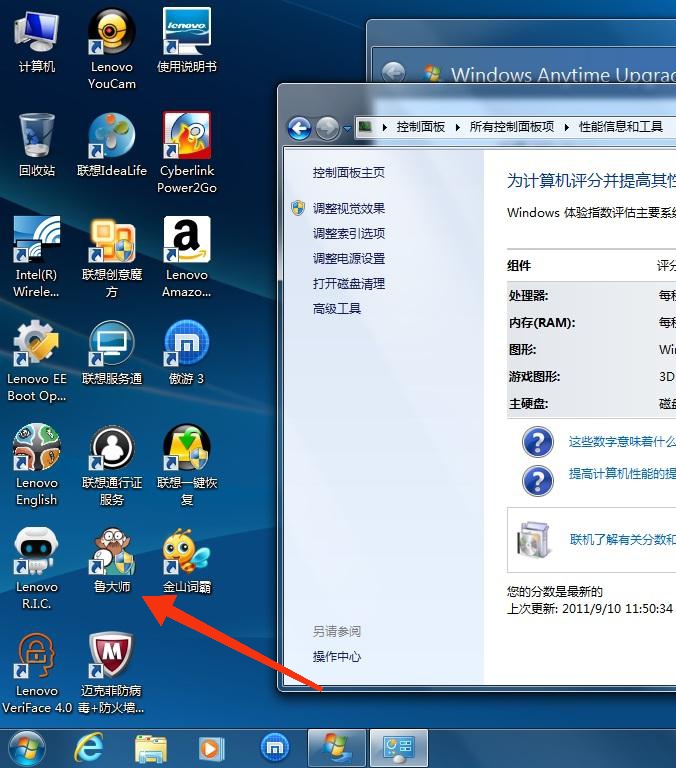This screenshot has height=768, width=676.
Task: Open the 联机了解有关分数 link
Action: click(623, 539)
